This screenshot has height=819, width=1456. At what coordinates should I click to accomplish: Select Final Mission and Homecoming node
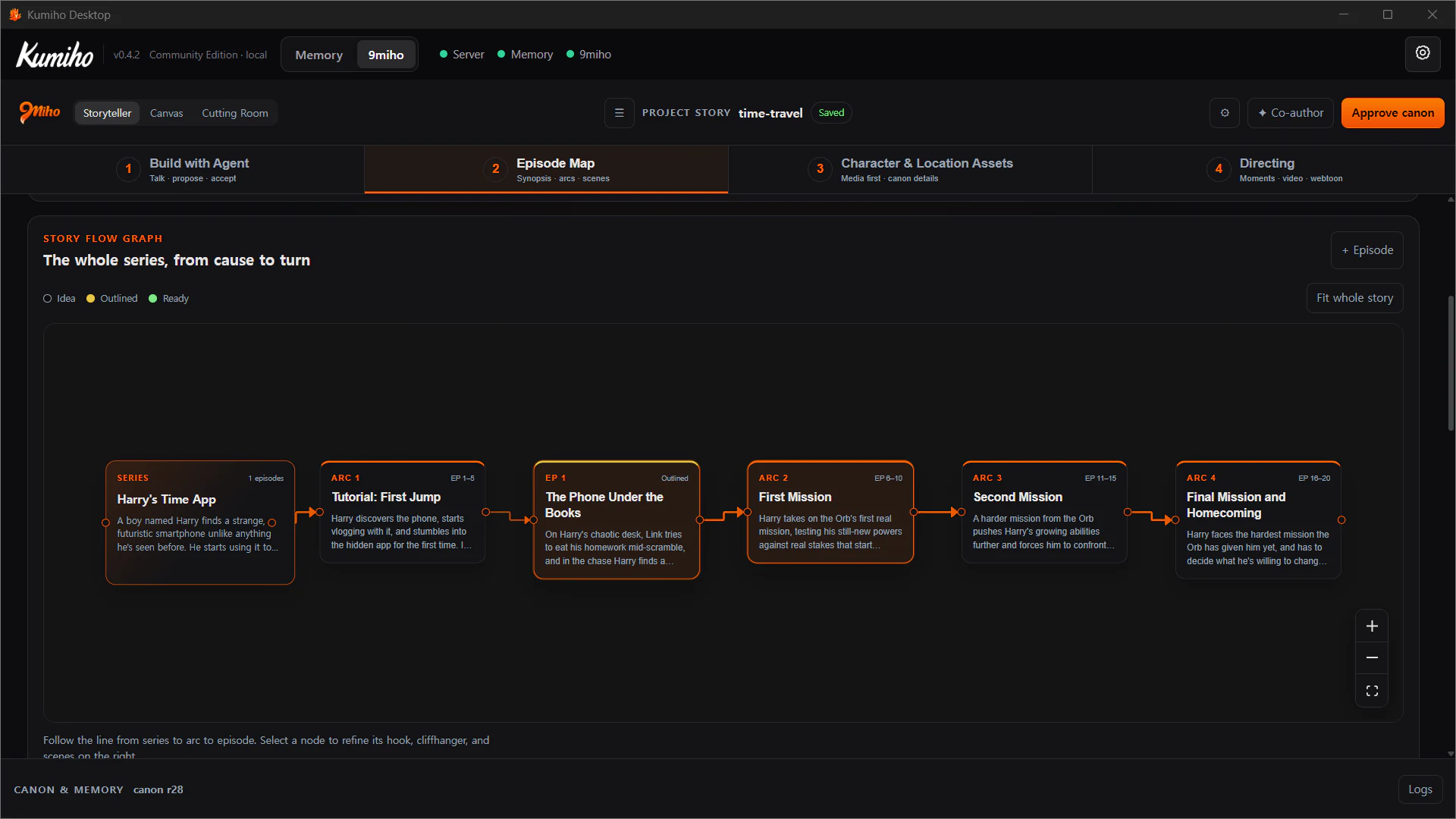click(1258, 520)
